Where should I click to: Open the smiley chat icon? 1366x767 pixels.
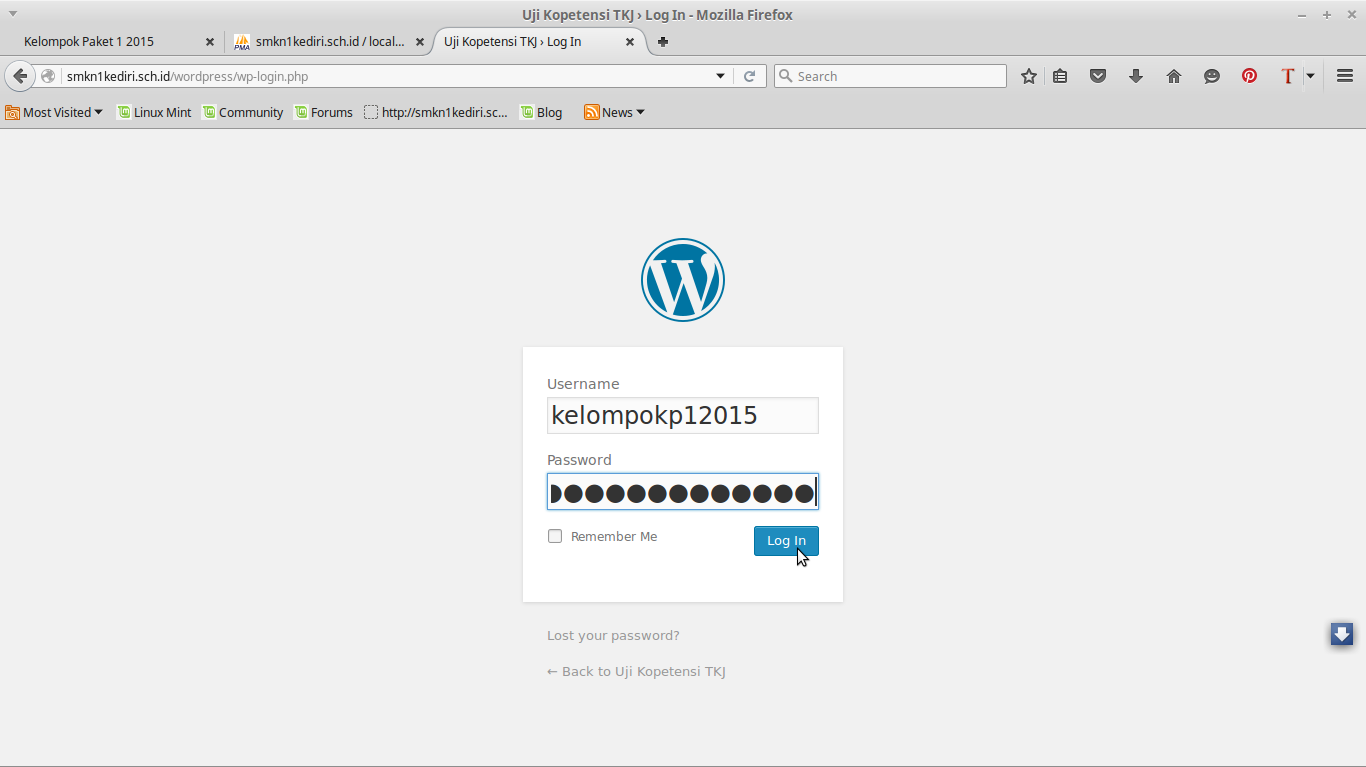pos(1212,76)
